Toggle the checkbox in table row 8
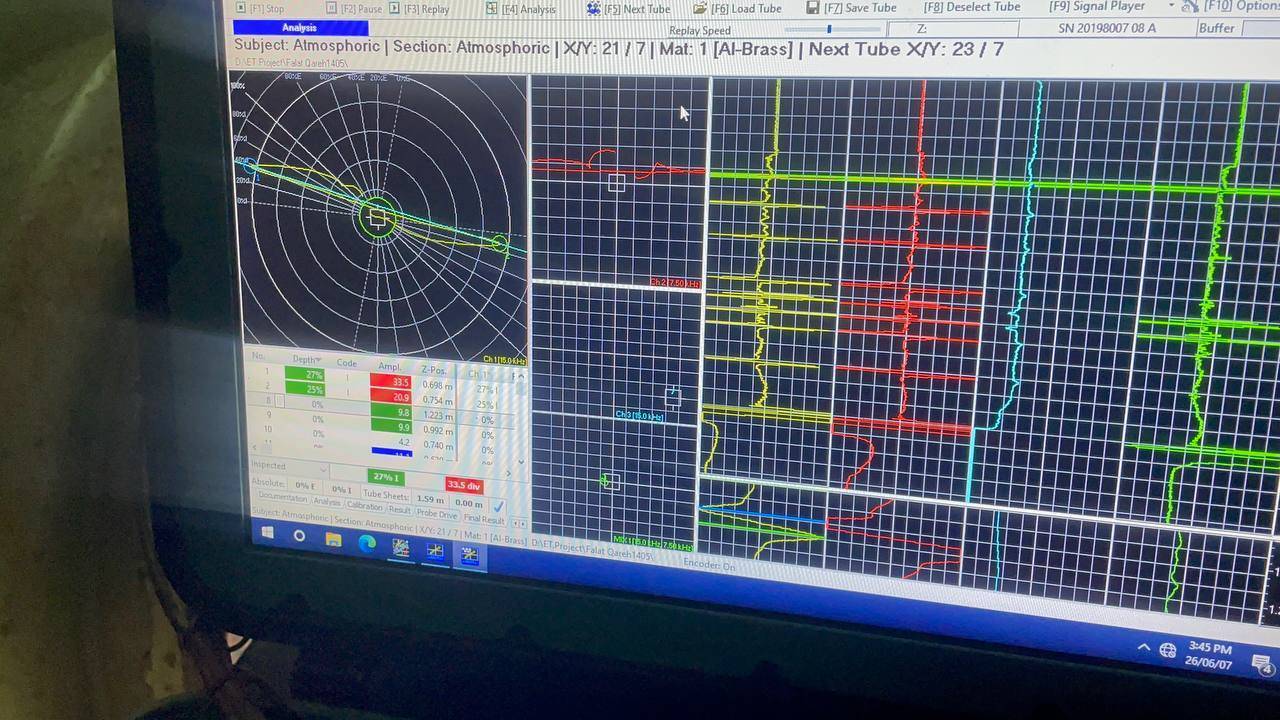1280x720 pixels. (280, 401)
